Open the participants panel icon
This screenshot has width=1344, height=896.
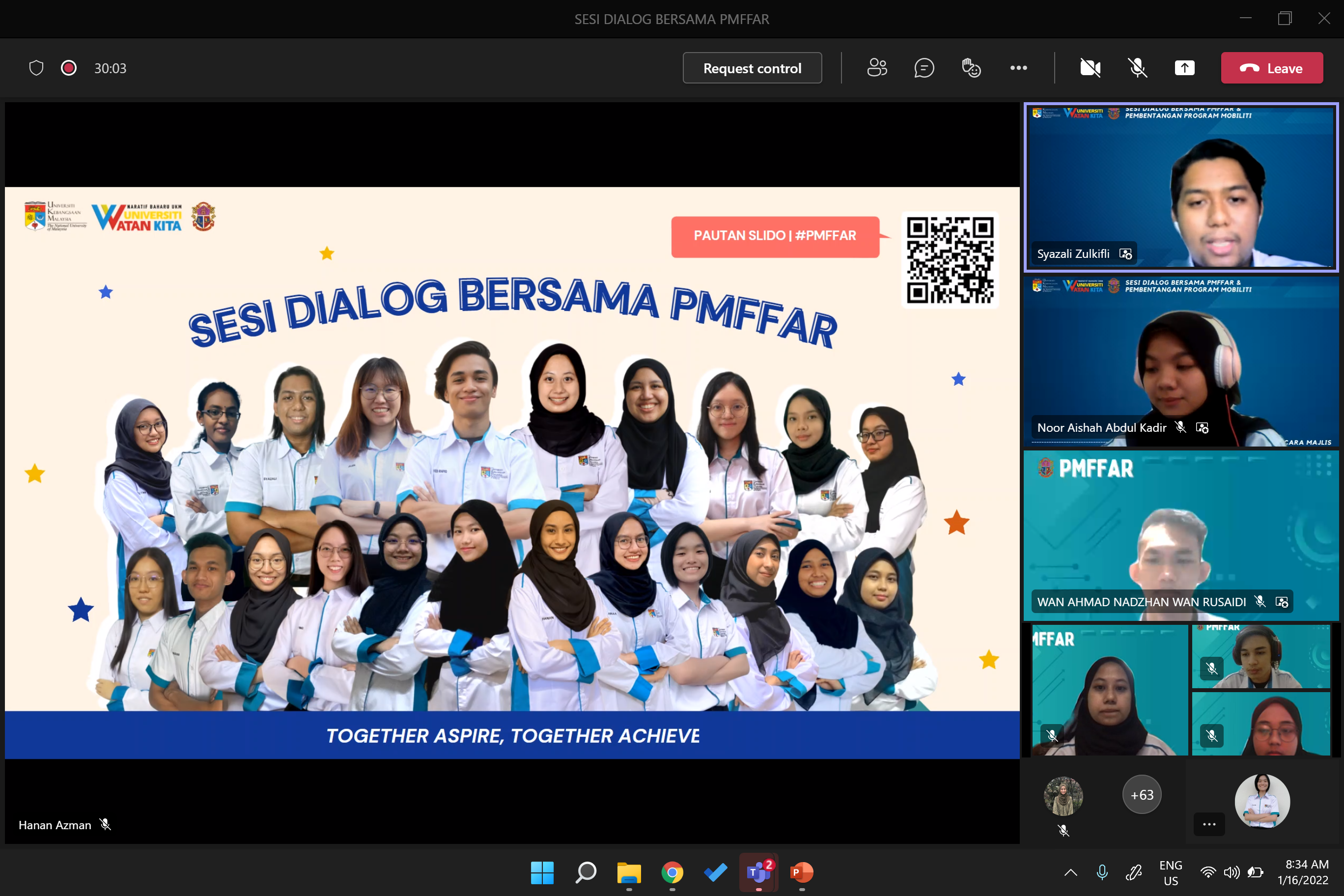(x=876, y=68)
